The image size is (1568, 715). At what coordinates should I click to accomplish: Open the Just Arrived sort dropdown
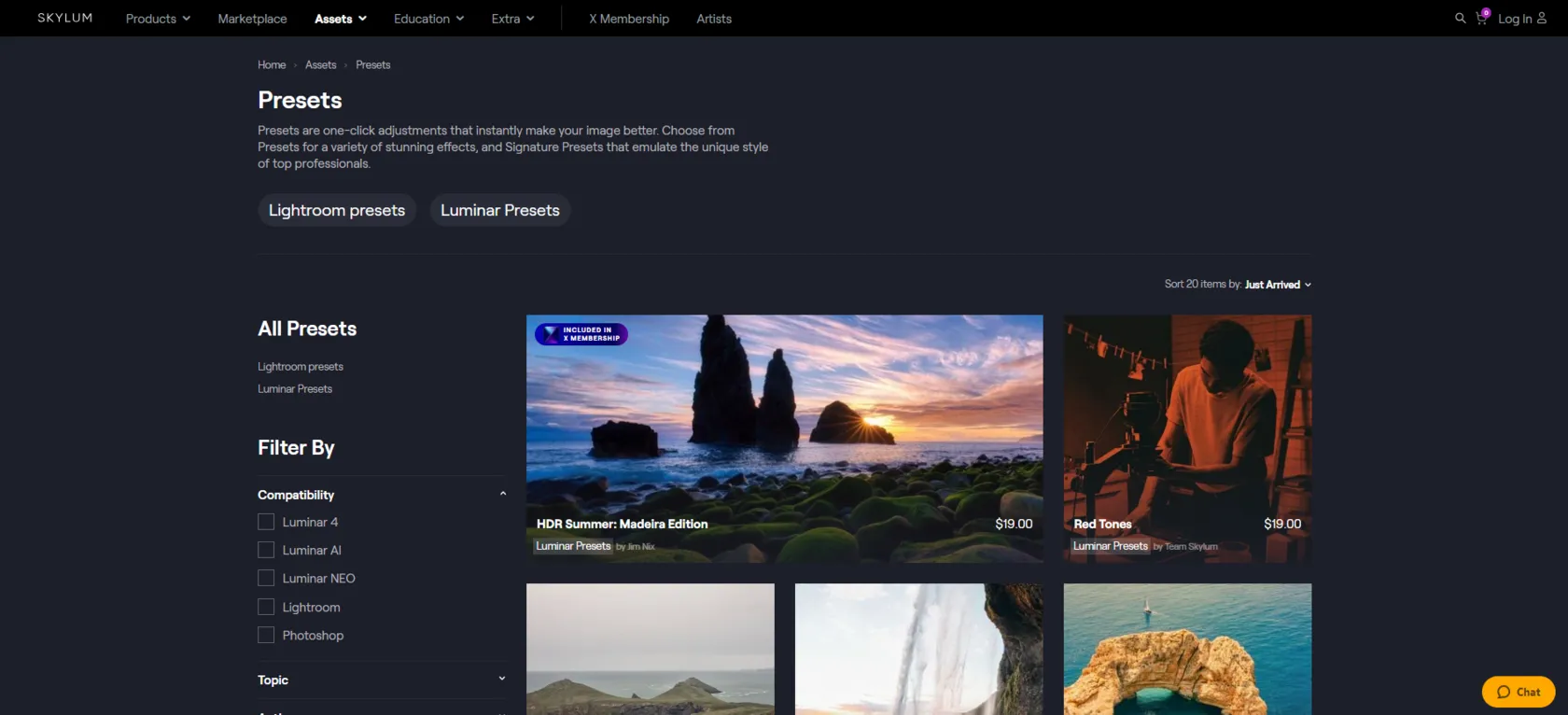point(1277,285)
